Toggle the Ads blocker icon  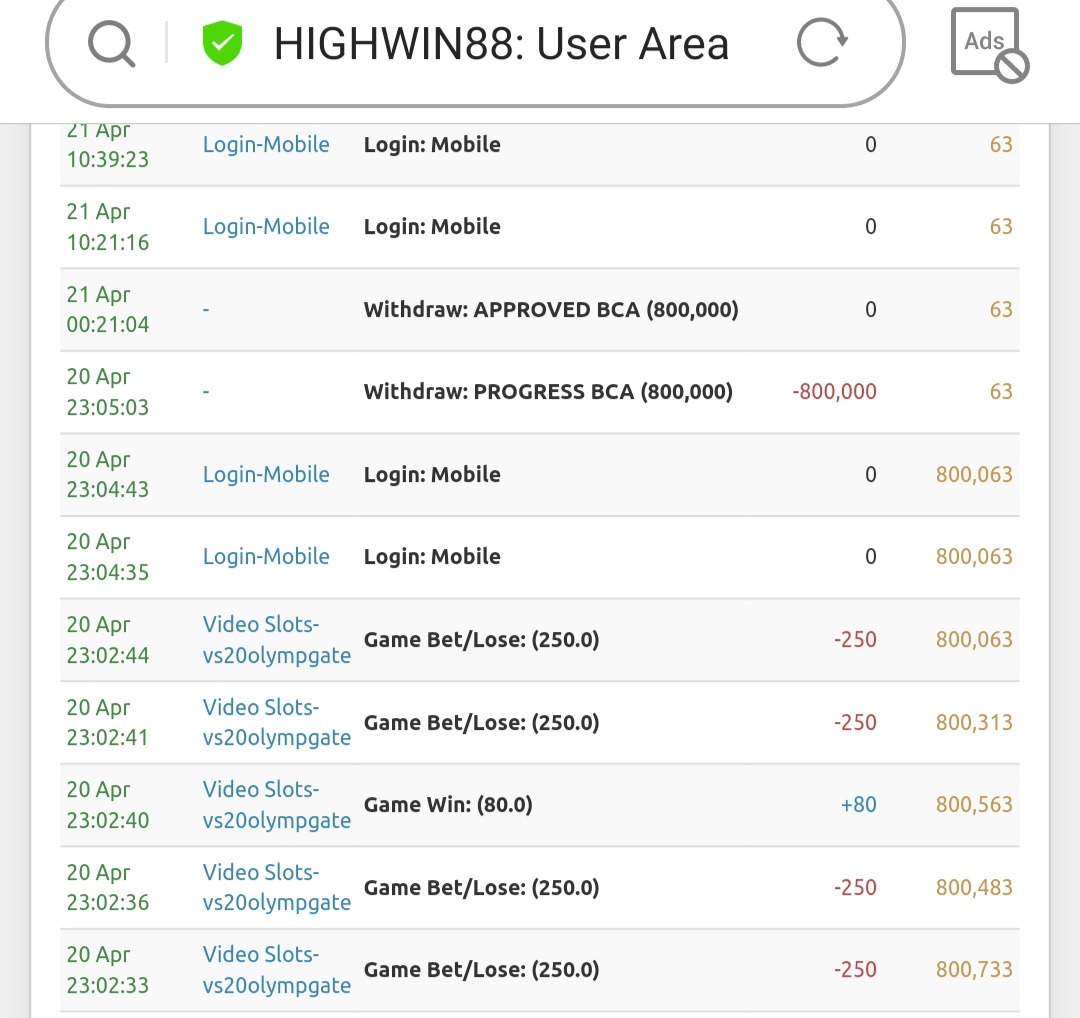point(988,44)
